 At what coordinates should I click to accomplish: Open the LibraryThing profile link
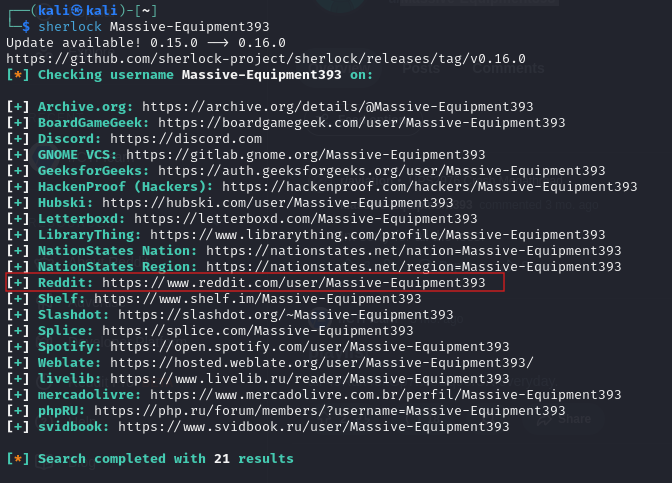click(378, 234)
